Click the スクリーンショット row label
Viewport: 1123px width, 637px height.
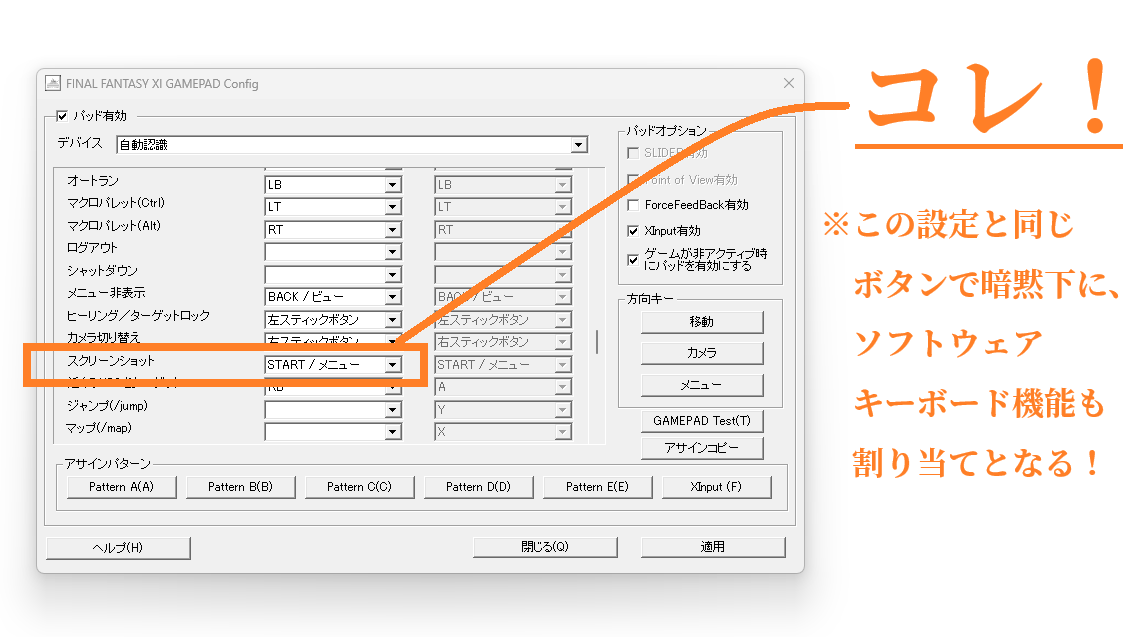coord(111,360)
